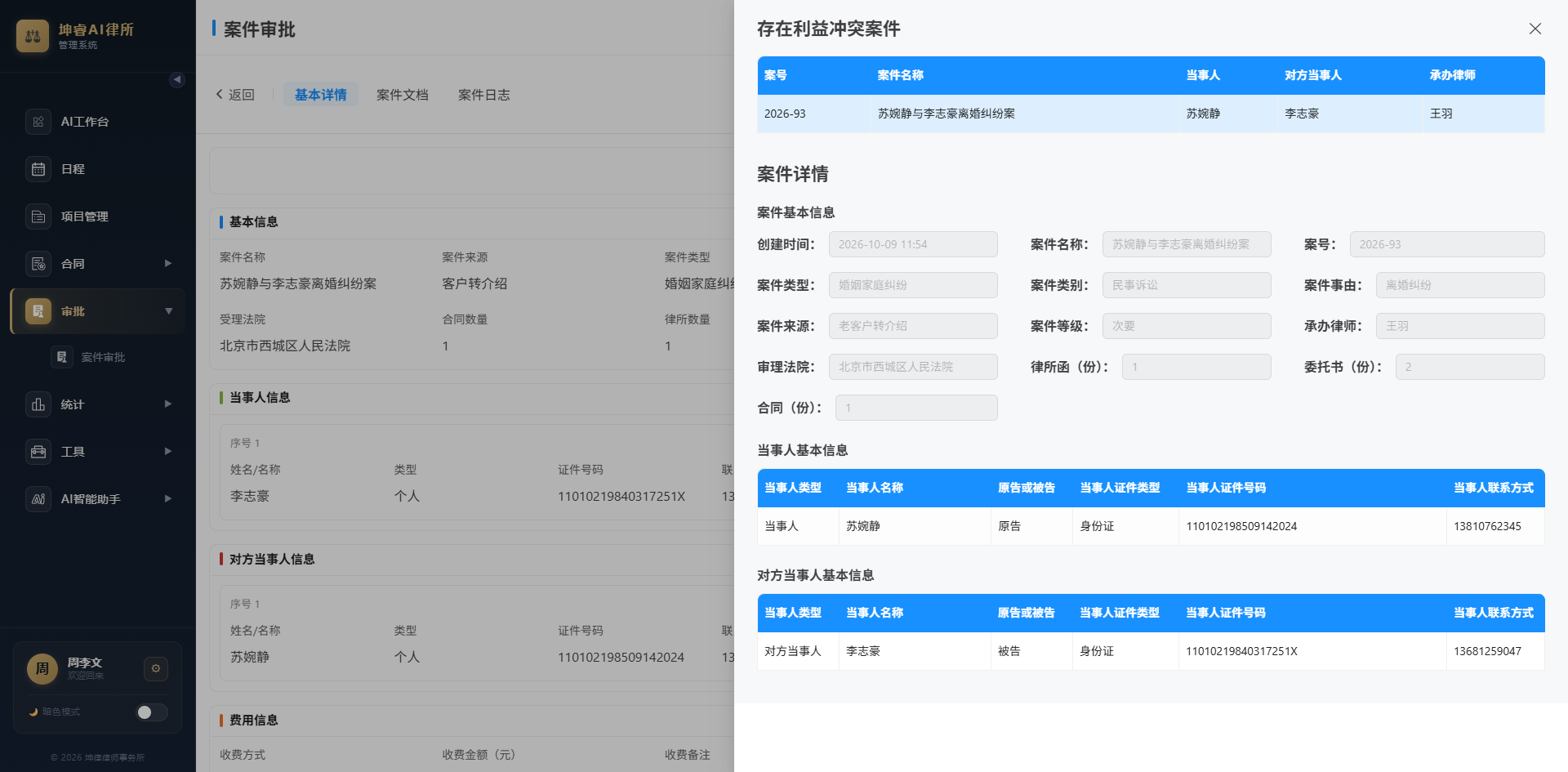1568x772 pixels.
Task: Click phone number 13681259047
Action: [1487, 651]
